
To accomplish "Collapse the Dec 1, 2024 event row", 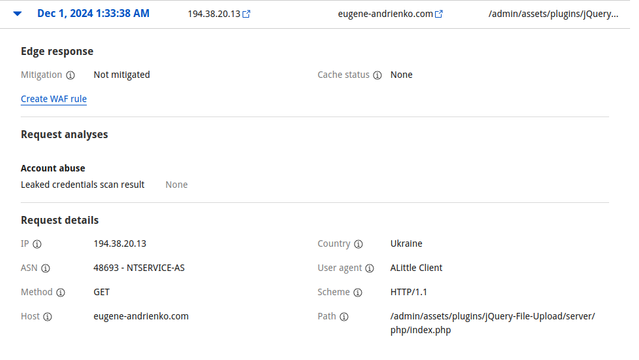I will (x=17, y=13).
